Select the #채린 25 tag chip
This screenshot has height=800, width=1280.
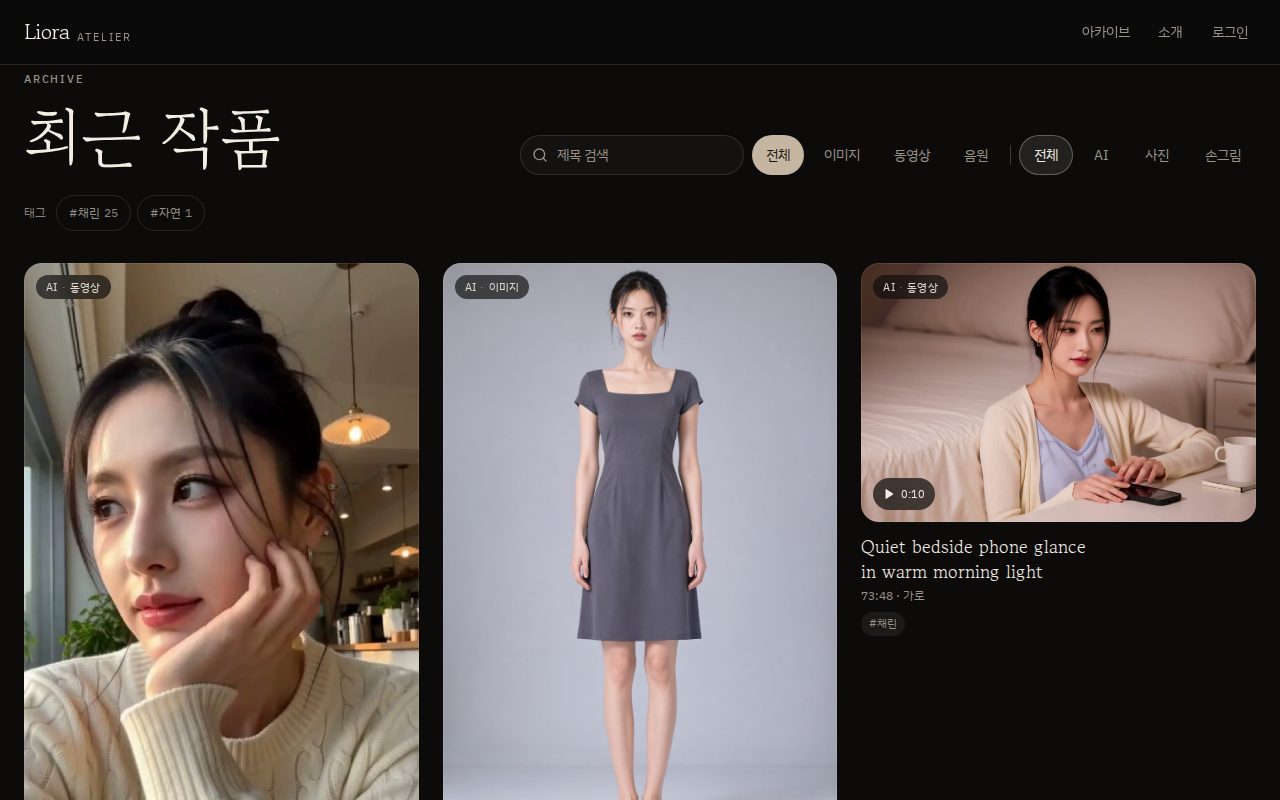tap(93, 213)
